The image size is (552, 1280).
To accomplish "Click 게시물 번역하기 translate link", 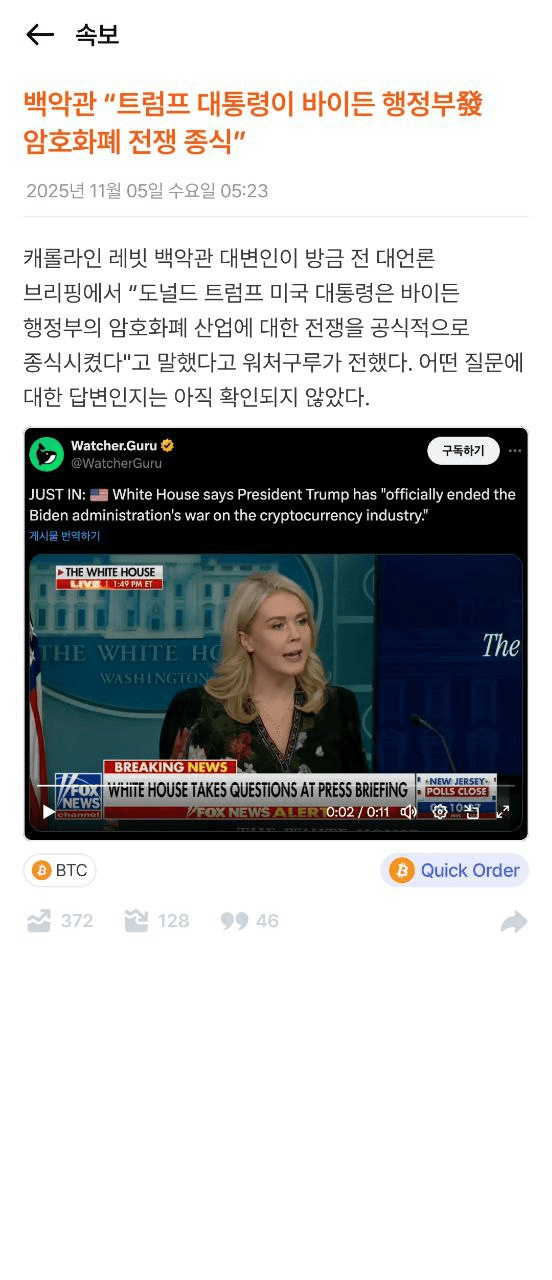I will pos(64,536).
